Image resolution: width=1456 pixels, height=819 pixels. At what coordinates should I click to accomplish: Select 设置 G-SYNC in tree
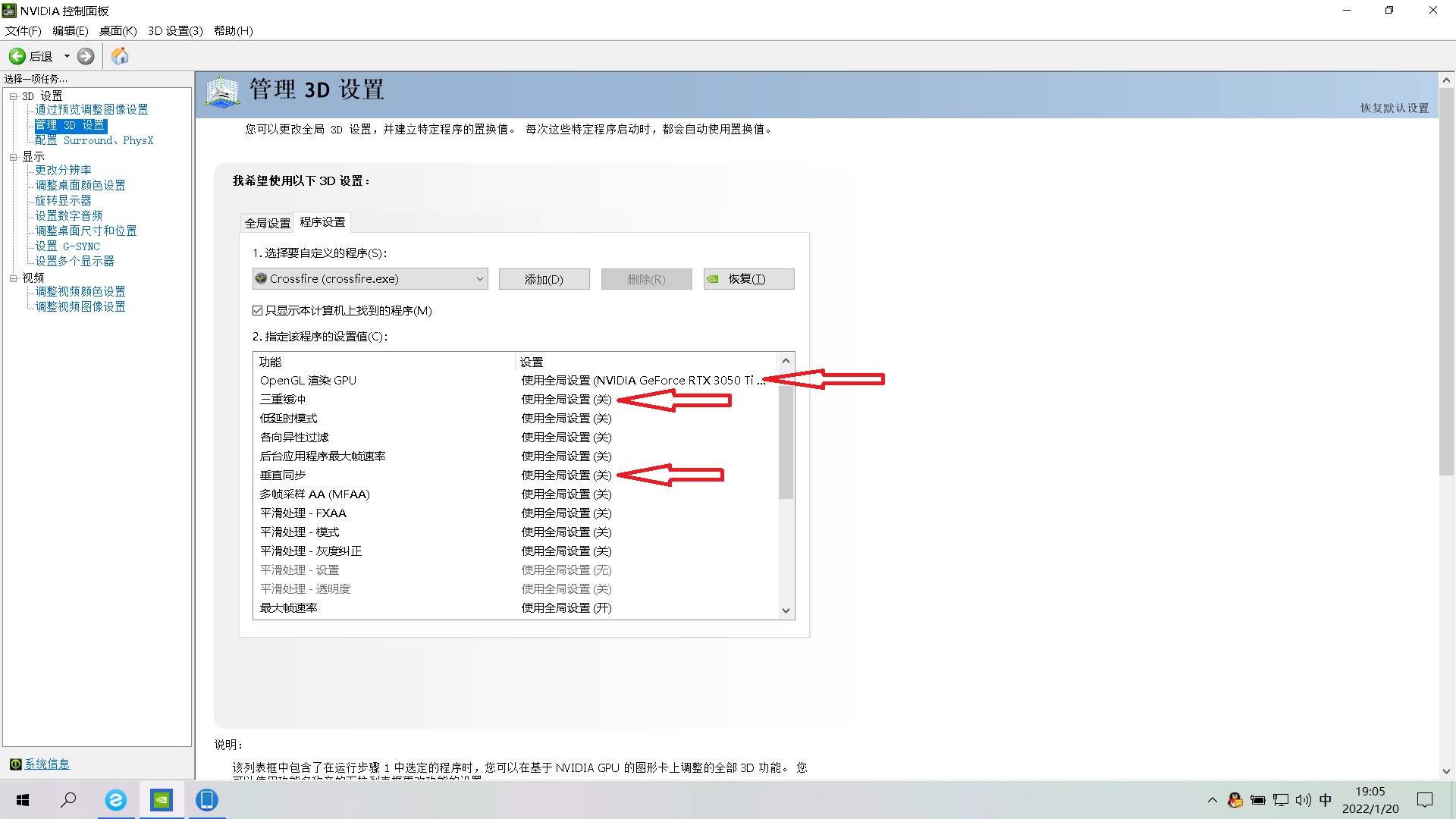tap(67, 246)
